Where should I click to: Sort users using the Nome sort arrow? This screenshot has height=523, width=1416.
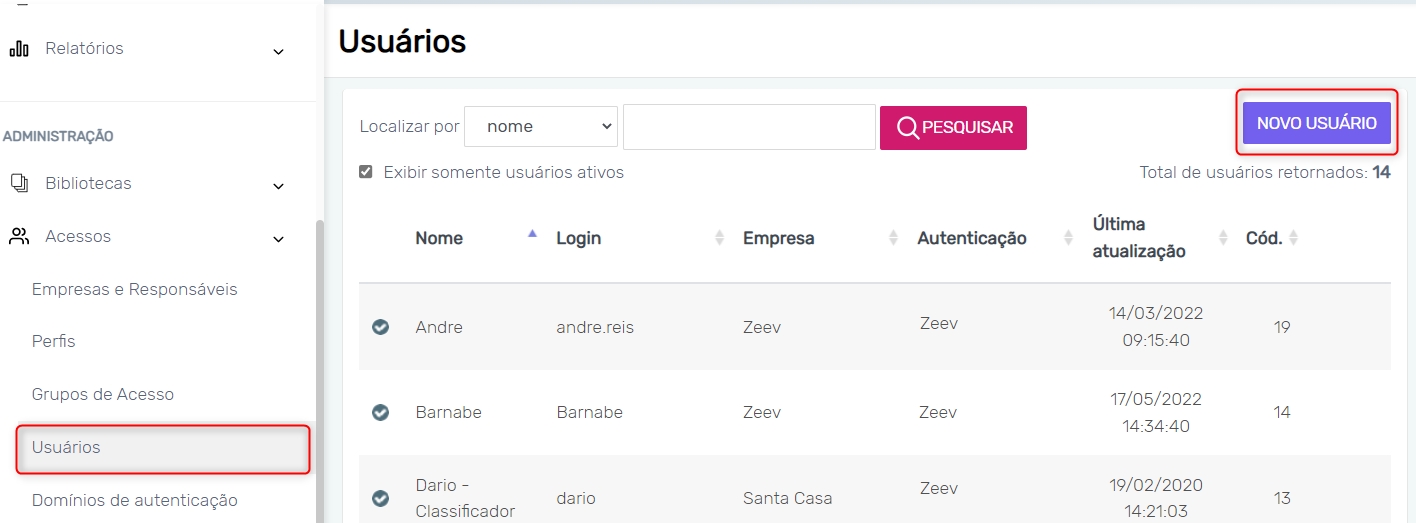(532, 233)
